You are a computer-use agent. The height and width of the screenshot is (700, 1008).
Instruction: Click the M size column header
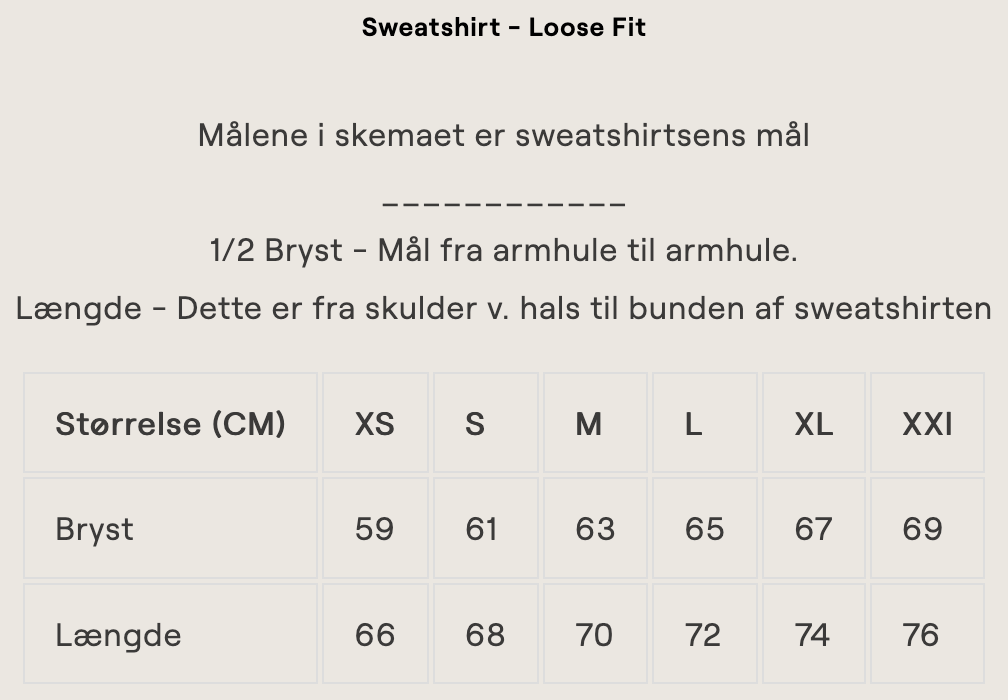click(x=589, y=424)
